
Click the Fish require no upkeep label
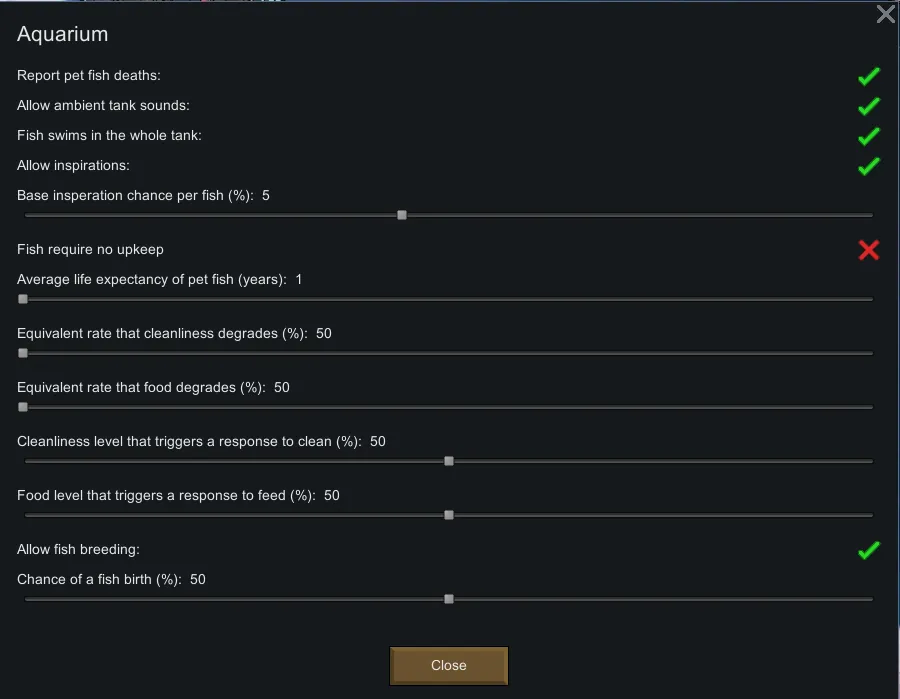[90, 249]
